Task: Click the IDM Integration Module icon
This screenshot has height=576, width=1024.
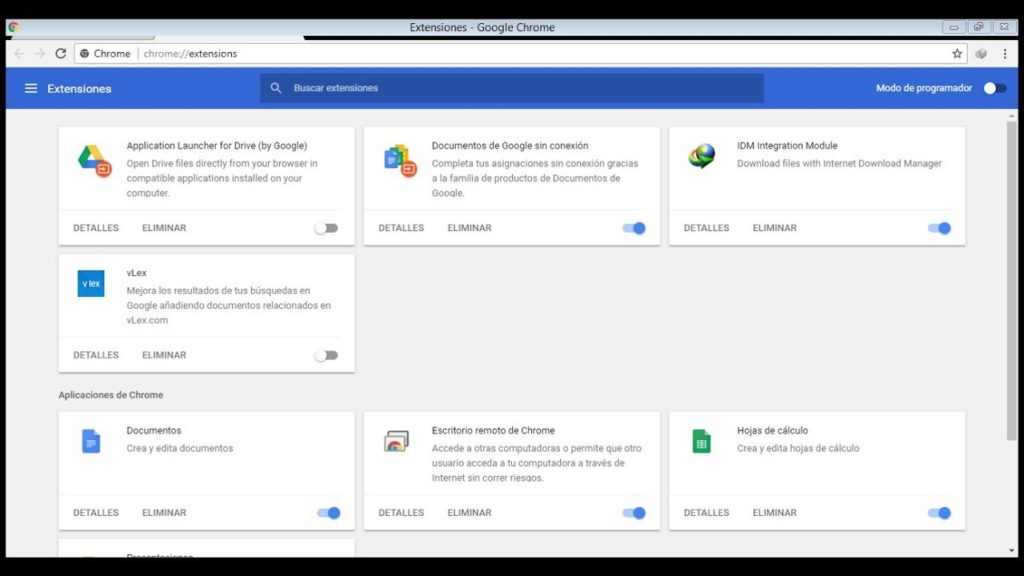Action: (x=702, y=156)
